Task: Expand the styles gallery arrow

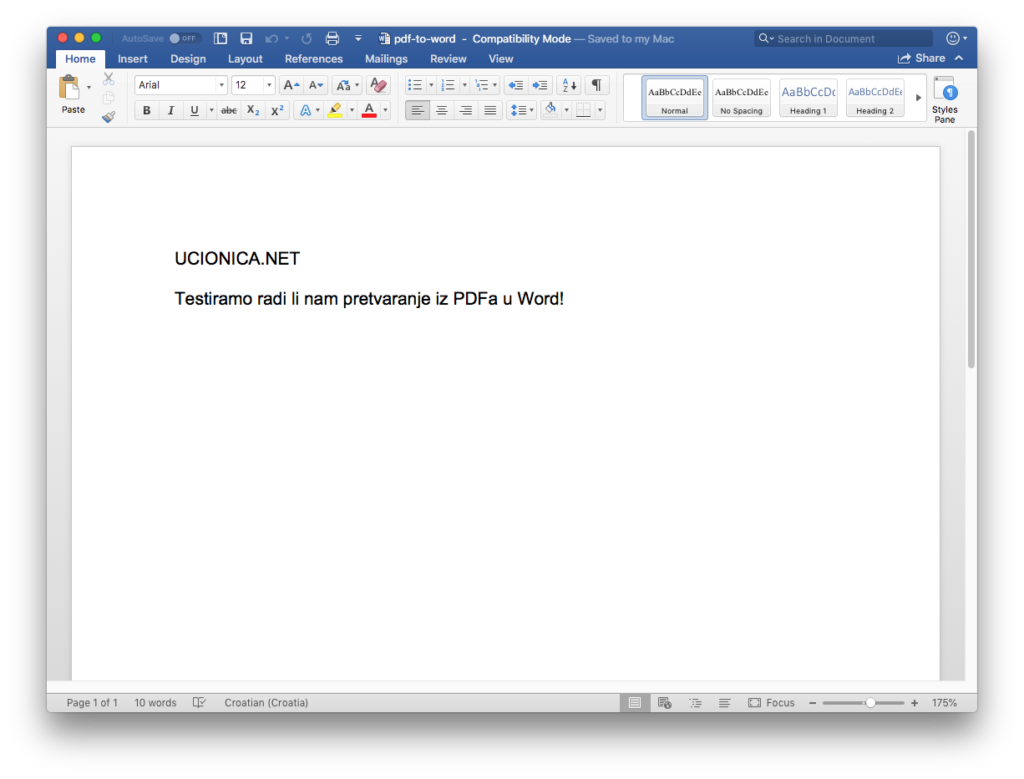Action: click(918, 98)
